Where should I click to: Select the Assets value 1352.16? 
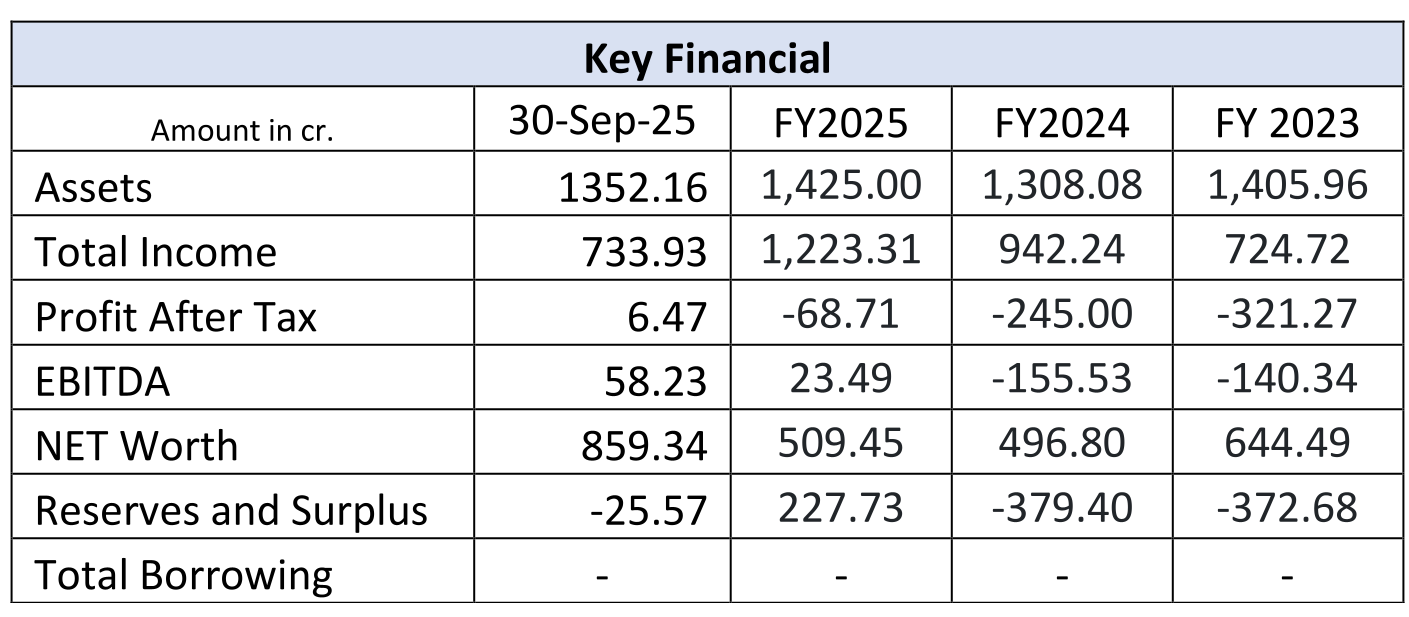[x=632, y=188]
